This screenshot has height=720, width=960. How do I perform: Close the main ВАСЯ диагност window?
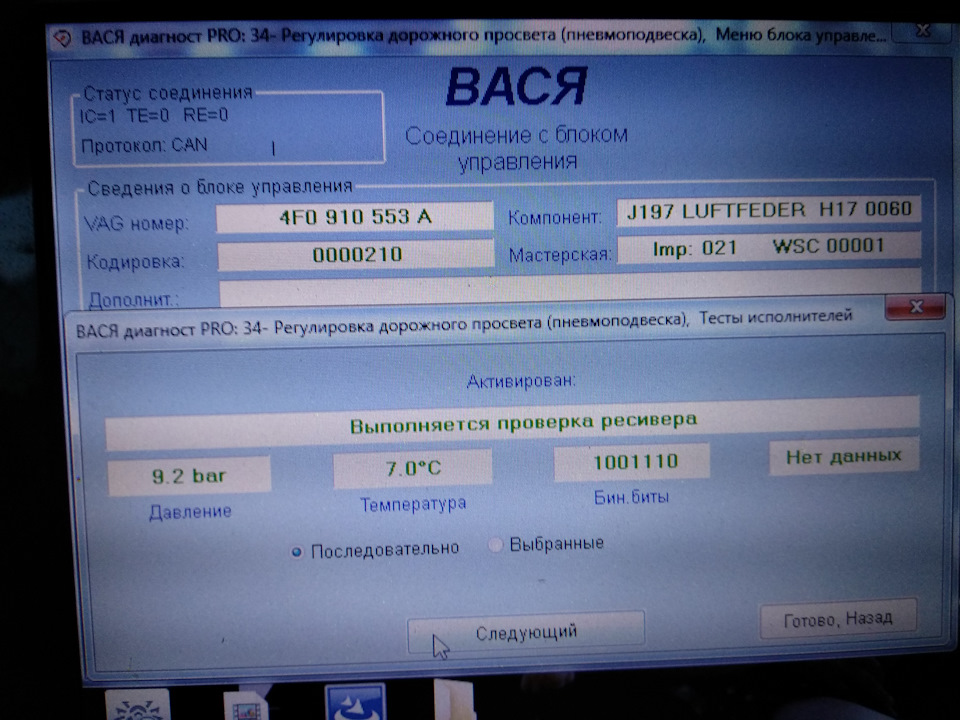[921, 31]
